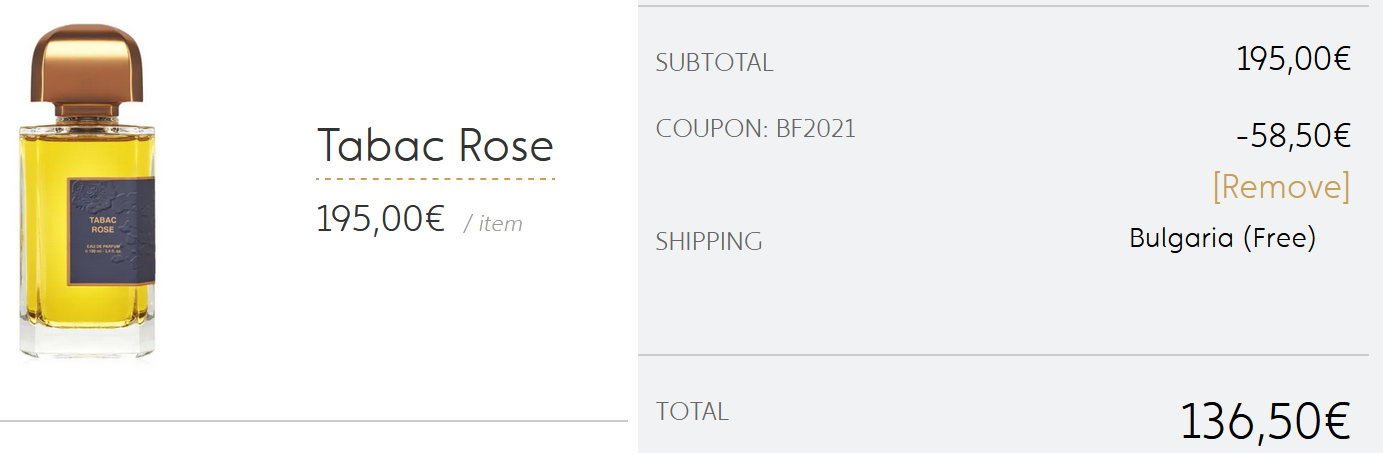1383x455 pixels.
Task: Open the Tabac Rose product title
Action: [x=435, y=146]
